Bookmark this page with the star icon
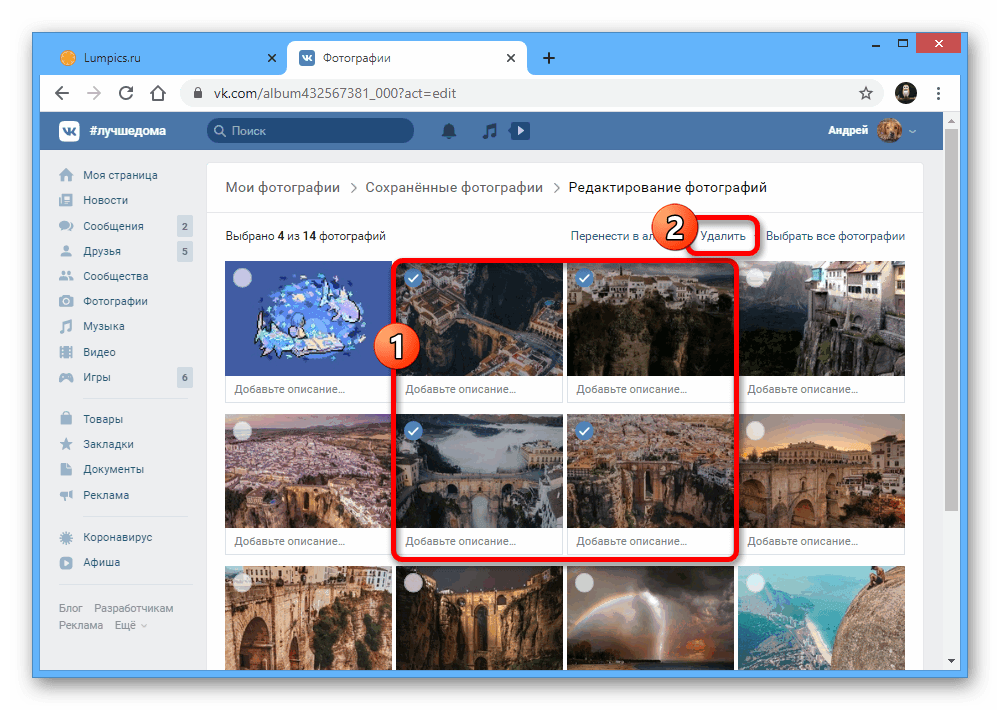Screen dimensions: 1000x710 pyautogui.click(x=865, y=93)
